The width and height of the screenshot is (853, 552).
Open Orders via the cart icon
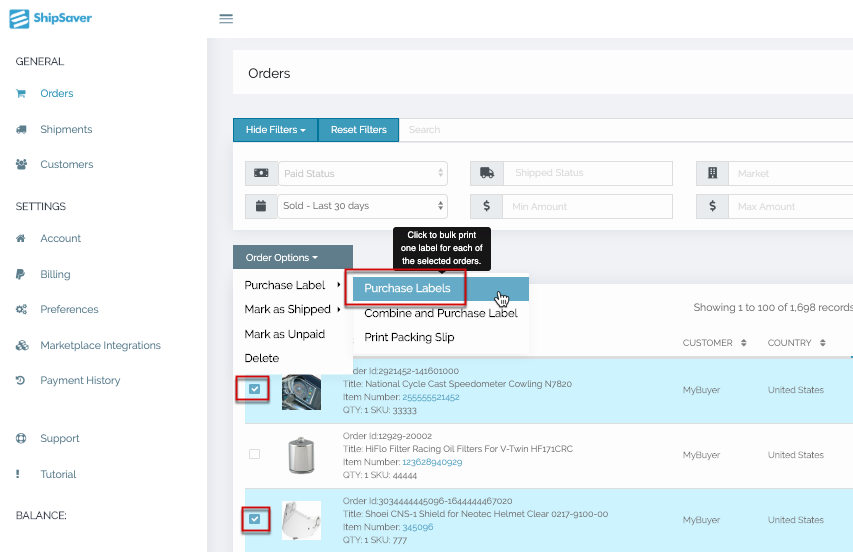(x=21, y=94)
